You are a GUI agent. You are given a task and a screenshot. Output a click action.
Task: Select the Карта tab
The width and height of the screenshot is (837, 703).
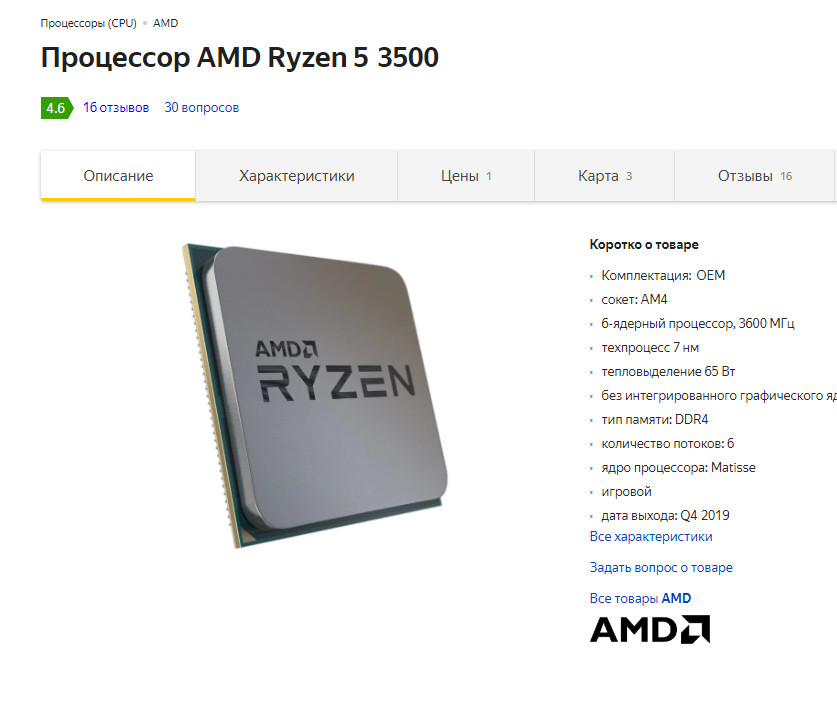[604, 176]
